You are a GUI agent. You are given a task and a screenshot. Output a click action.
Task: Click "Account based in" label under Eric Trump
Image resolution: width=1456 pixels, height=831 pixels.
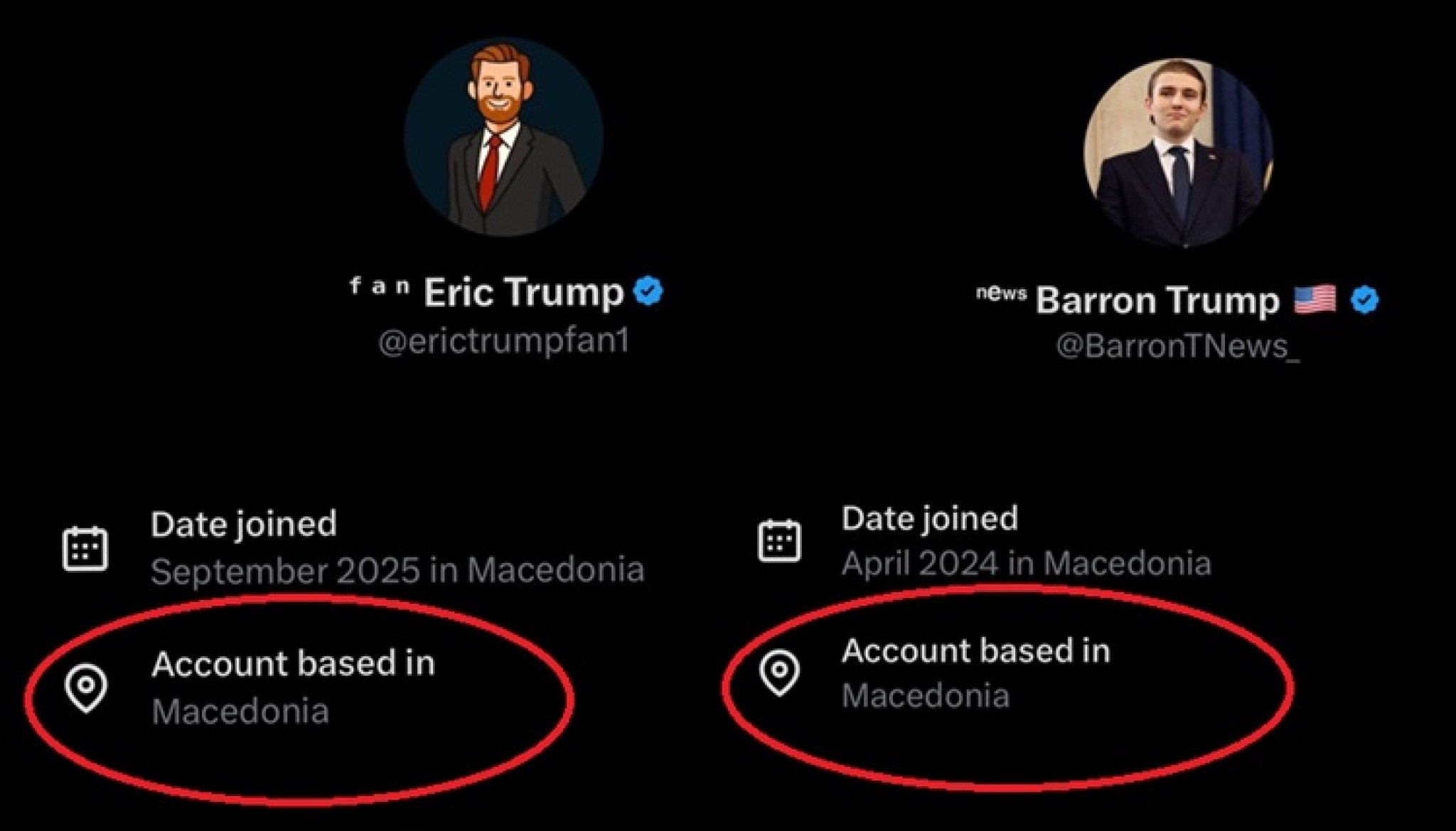pos(293,664)
